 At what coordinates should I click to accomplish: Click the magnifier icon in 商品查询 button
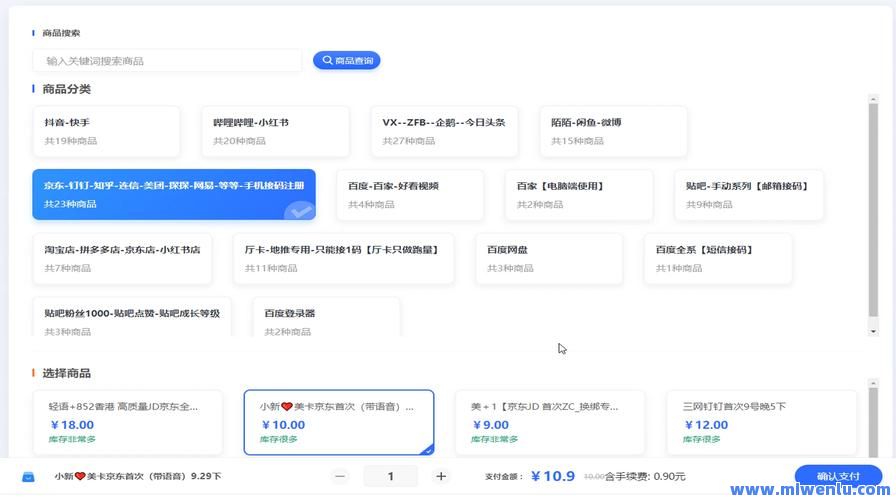click(327, 60)
